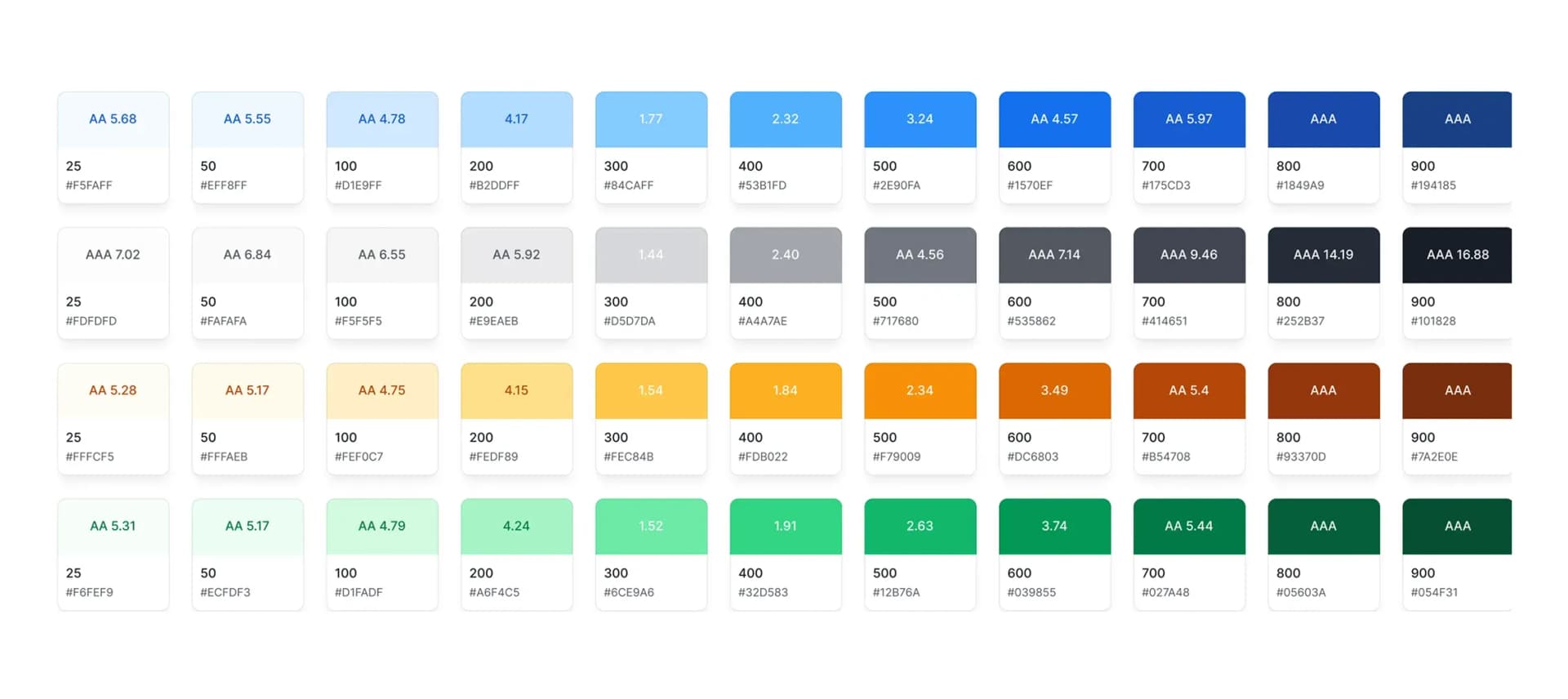1568x699 pixels.
Task: Select the '4.17' contrast ratio text
Action: (516, 119)
